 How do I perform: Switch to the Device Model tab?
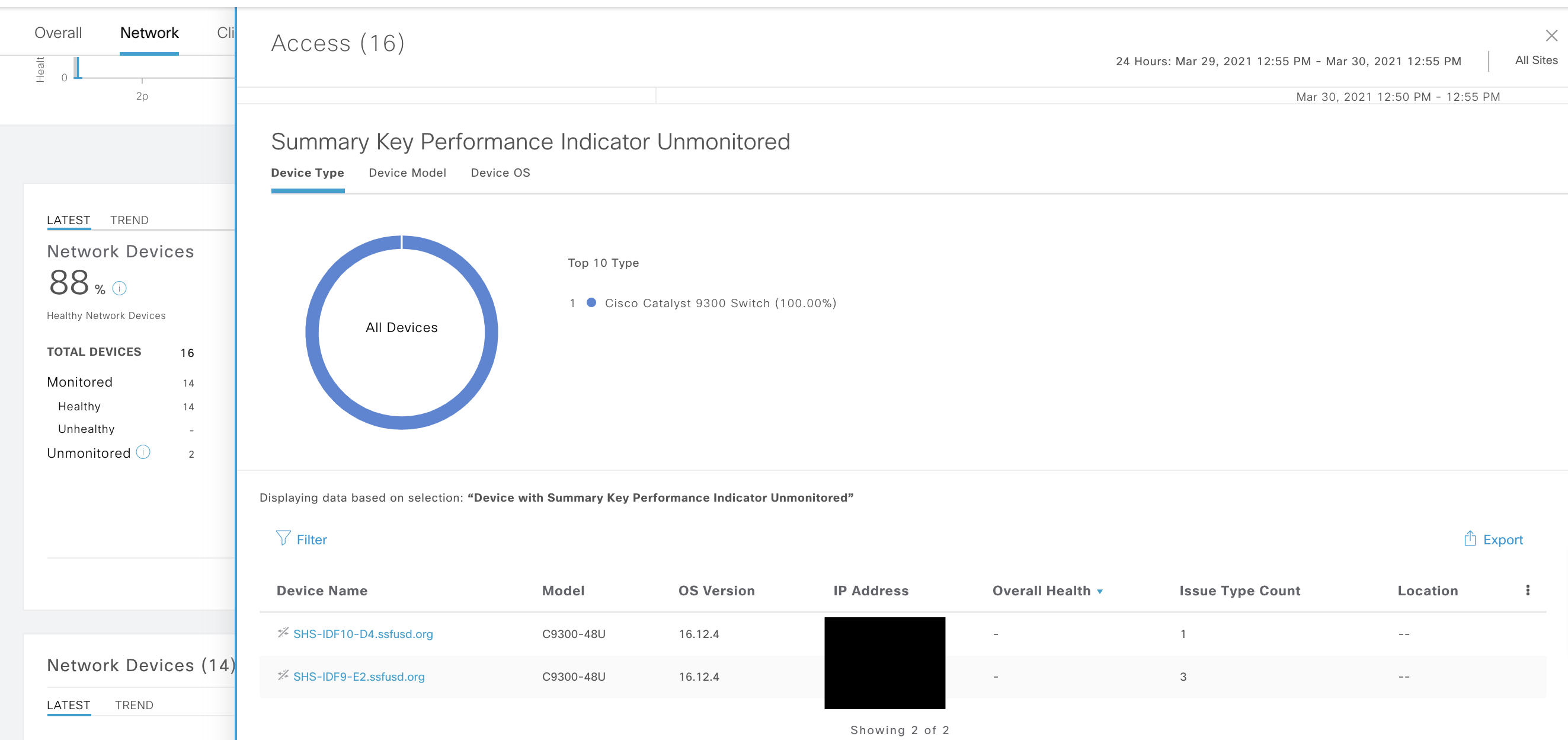click(x=407, y=173)
